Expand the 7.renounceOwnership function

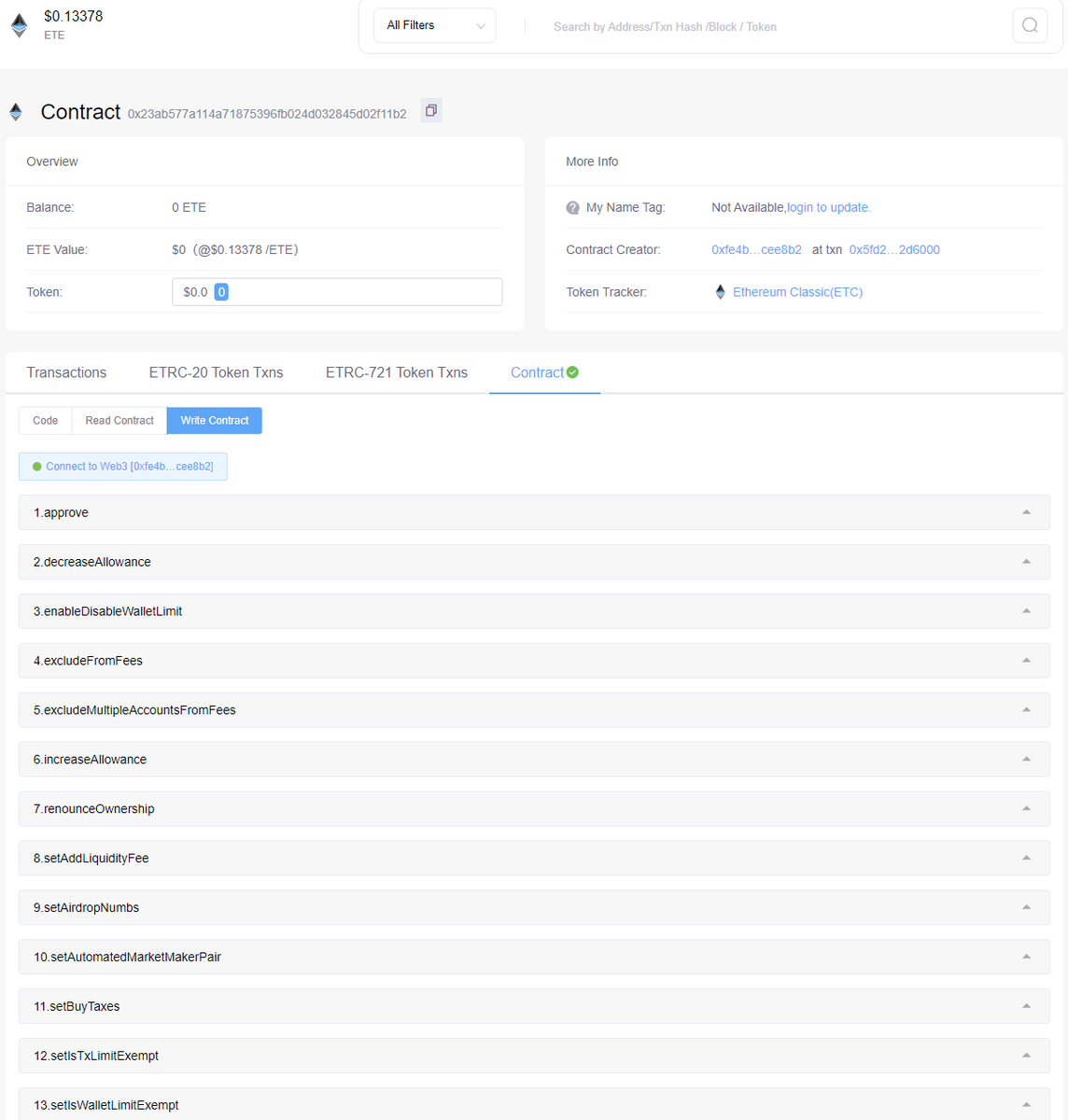pyautogui.click(x=534, y=809)
